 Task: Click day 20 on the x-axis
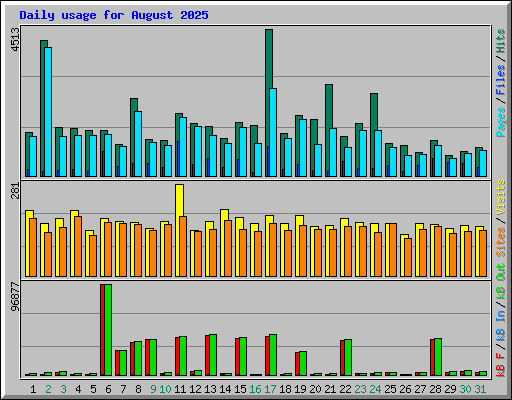click(315, 389)
